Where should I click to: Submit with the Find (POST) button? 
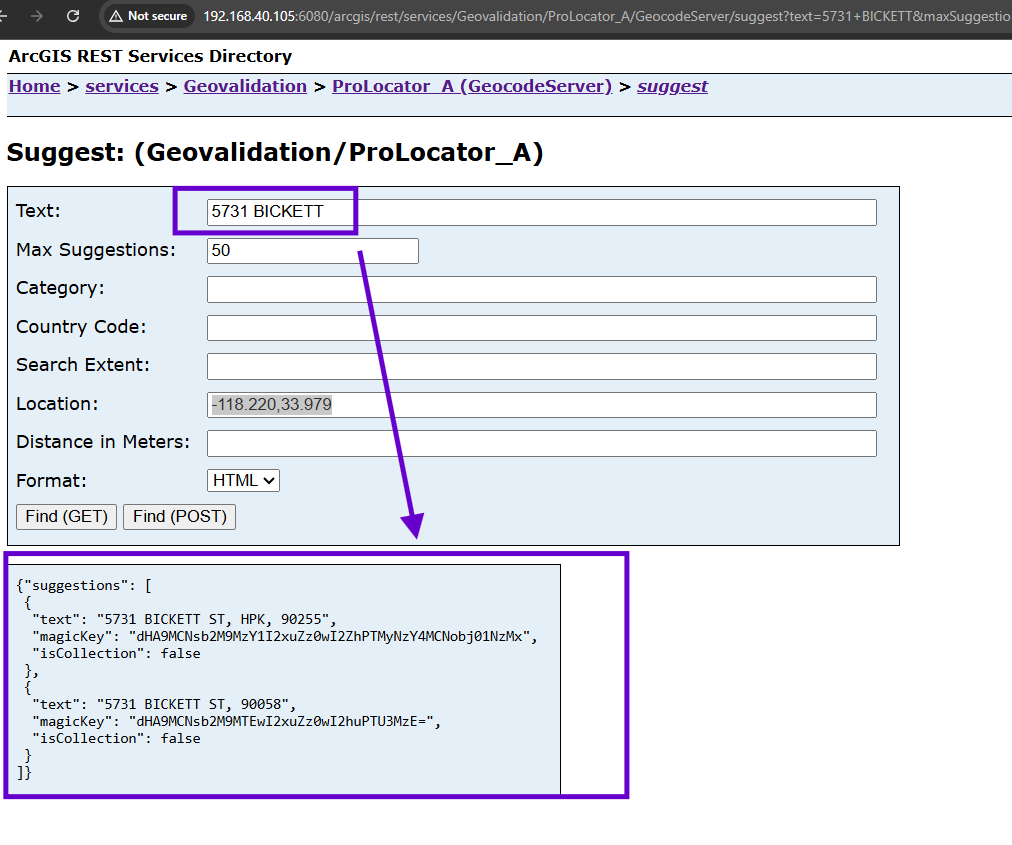click(179, 516)
